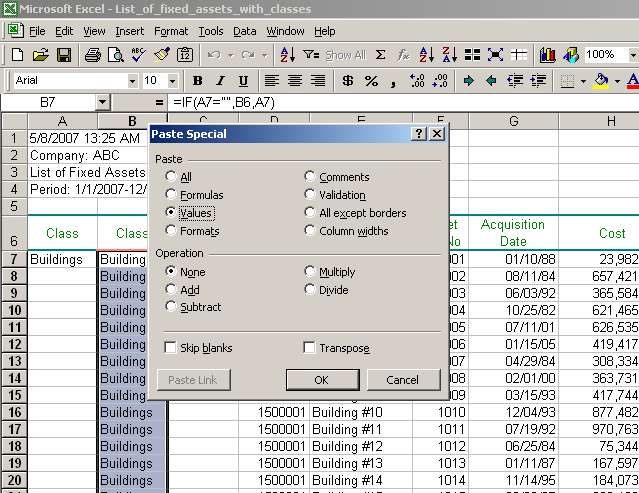639x493 pixels.
Task: Run the Spelling check icon
Action: point(139,55)
